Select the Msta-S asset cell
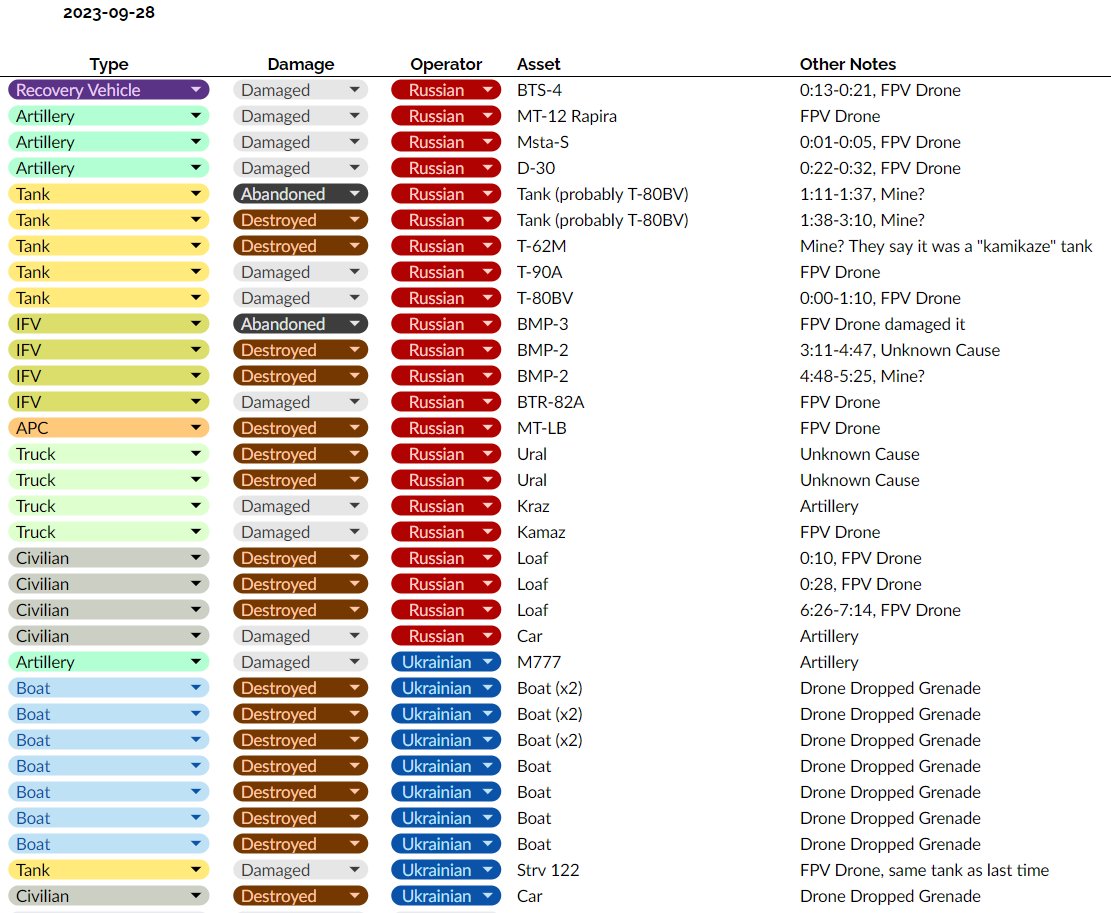Screen dimensions: 1111x913 (544, 142)
